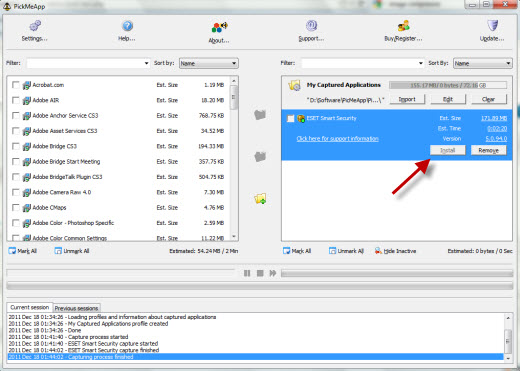This screenshot has height=371, width=520.
Task: Open the left Sort by Name dropdown
Action: tap(209, 63)
